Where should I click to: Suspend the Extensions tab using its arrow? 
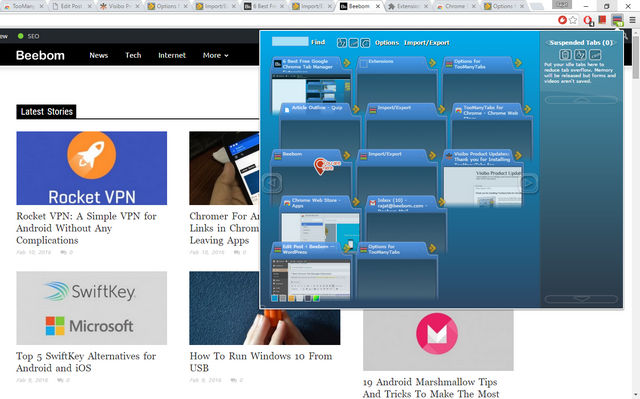click(x=432, y=63)
